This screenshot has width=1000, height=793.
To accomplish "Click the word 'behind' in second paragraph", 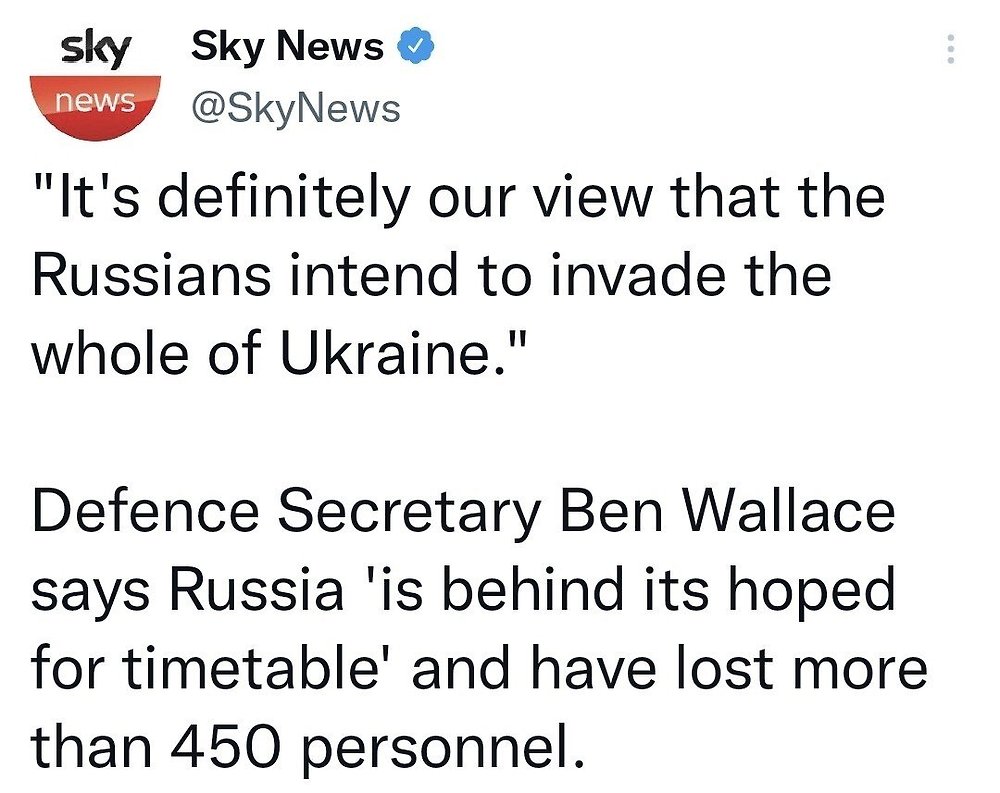I will pos(532,589).
